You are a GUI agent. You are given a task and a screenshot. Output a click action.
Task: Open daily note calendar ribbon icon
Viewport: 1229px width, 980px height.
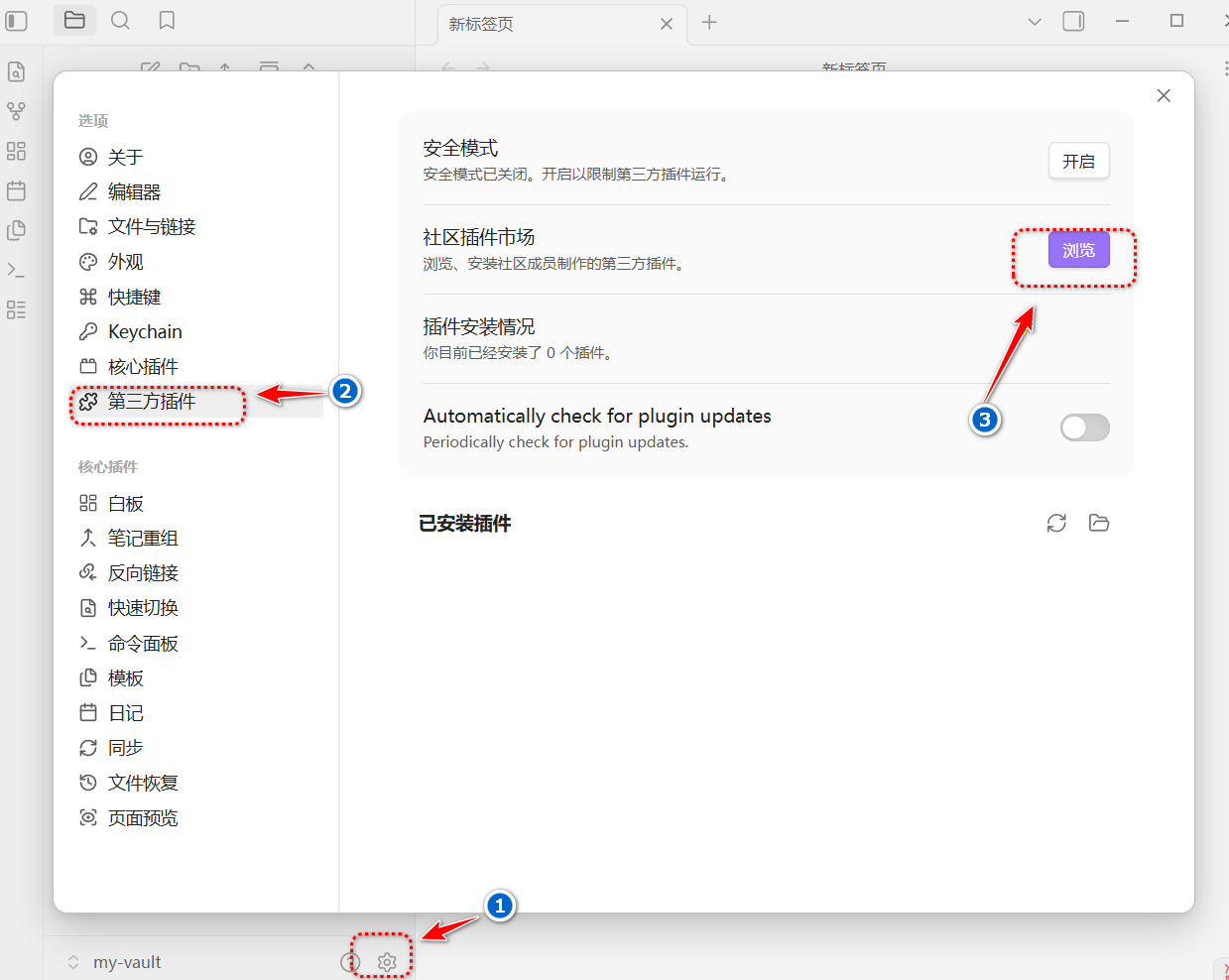click(x=16, y=190)
